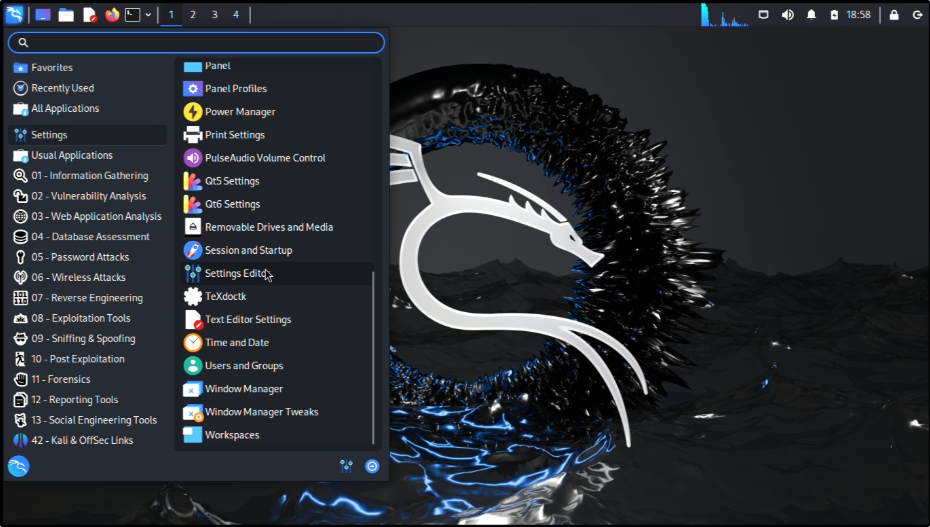Launch Panel settings entry
The width and height of the screenshot is (930, 527).
click(277, 66)
